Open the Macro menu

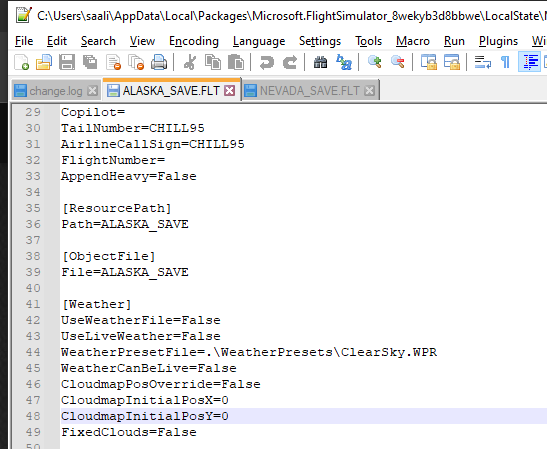(x=413, y=41)
